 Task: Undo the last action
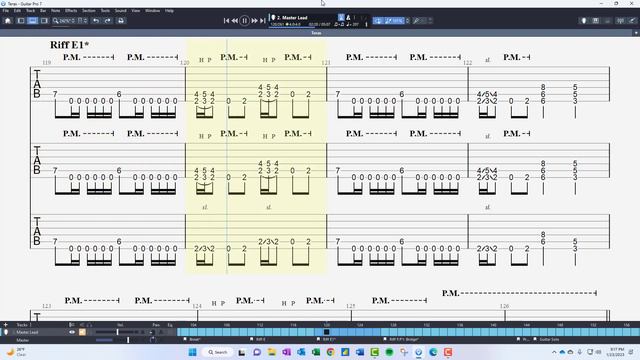96,20
